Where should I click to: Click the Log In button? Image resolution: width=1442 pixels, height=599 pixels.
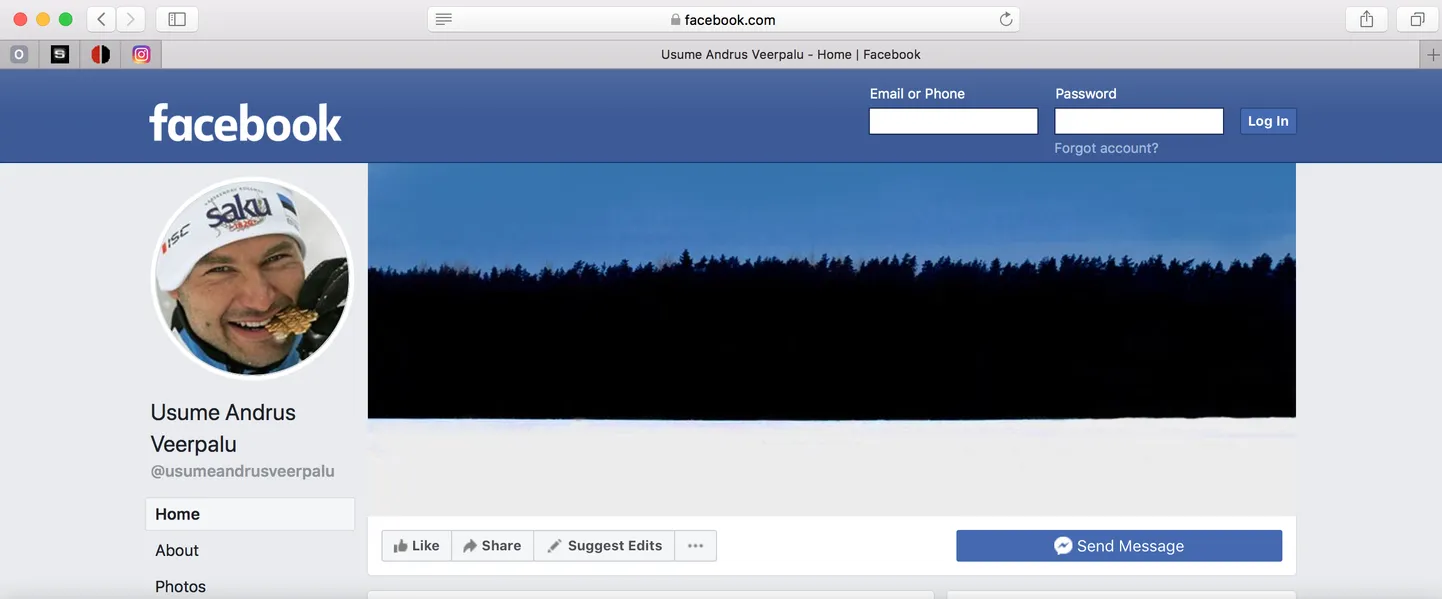(x=1268, y=121)
